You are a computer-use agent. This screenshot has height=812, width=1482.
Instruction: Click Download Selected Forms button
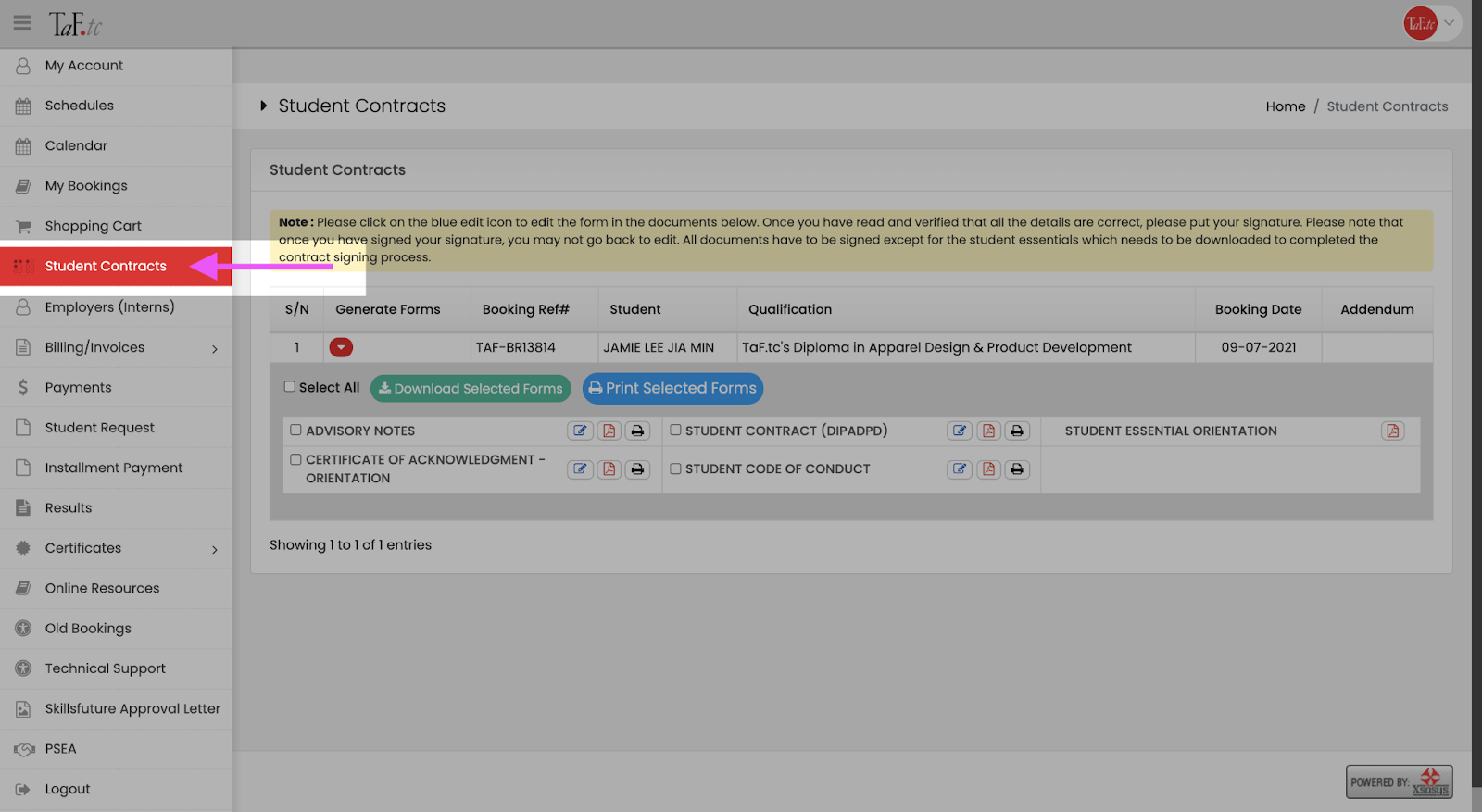pos(471,389)
